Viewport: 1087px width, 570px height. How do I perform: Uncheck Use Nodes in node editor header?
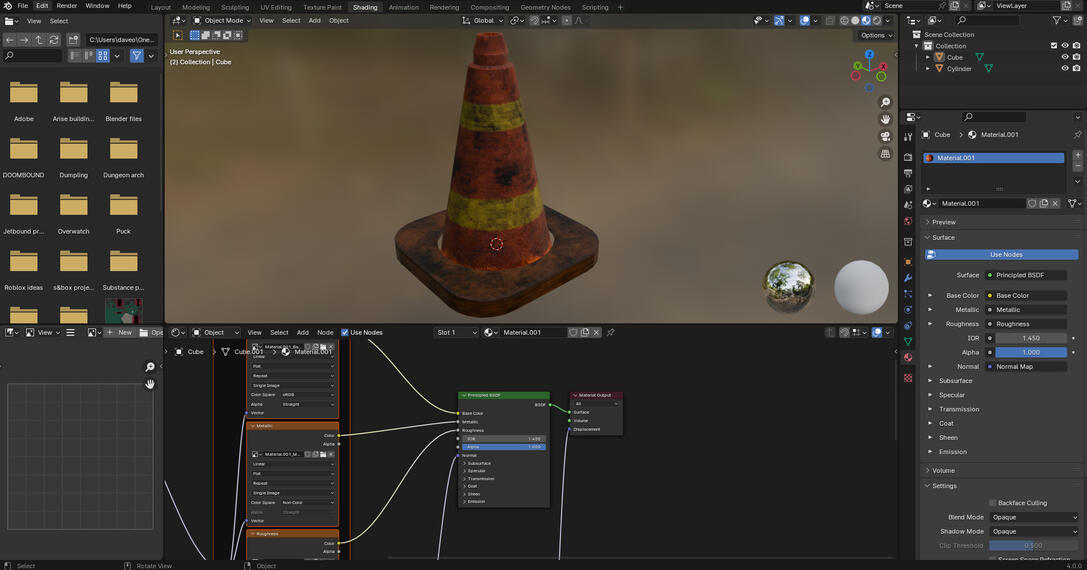[345, 333]
